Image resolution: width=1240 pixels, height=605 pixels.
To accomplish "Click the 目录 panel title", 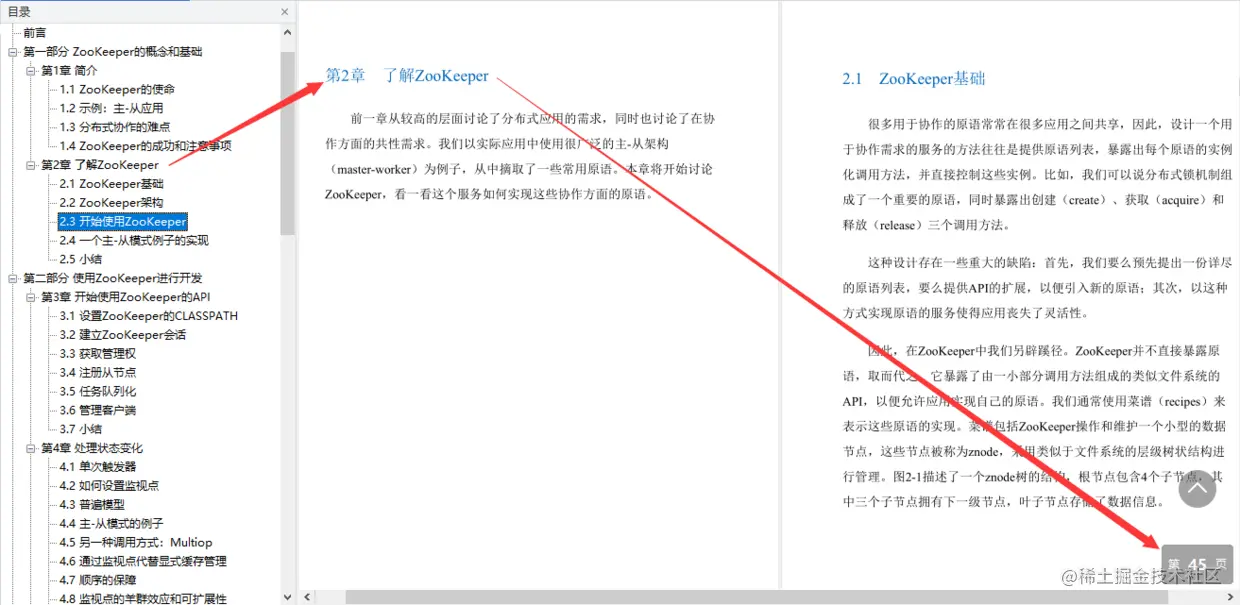I will [x=19, y=12].
